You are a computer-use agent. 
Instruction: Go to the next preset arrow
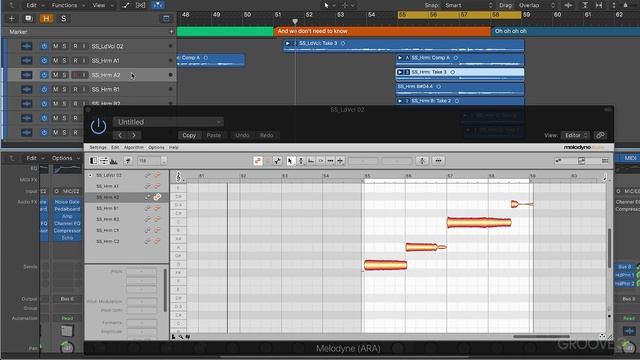click(134, 135)
